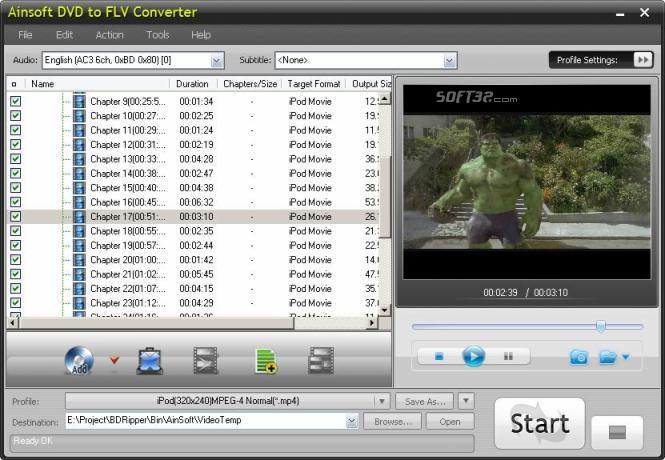This screenshot has height=460, width=665.
Task: Click the Start conversion button
Action: (x=539, y=424)
